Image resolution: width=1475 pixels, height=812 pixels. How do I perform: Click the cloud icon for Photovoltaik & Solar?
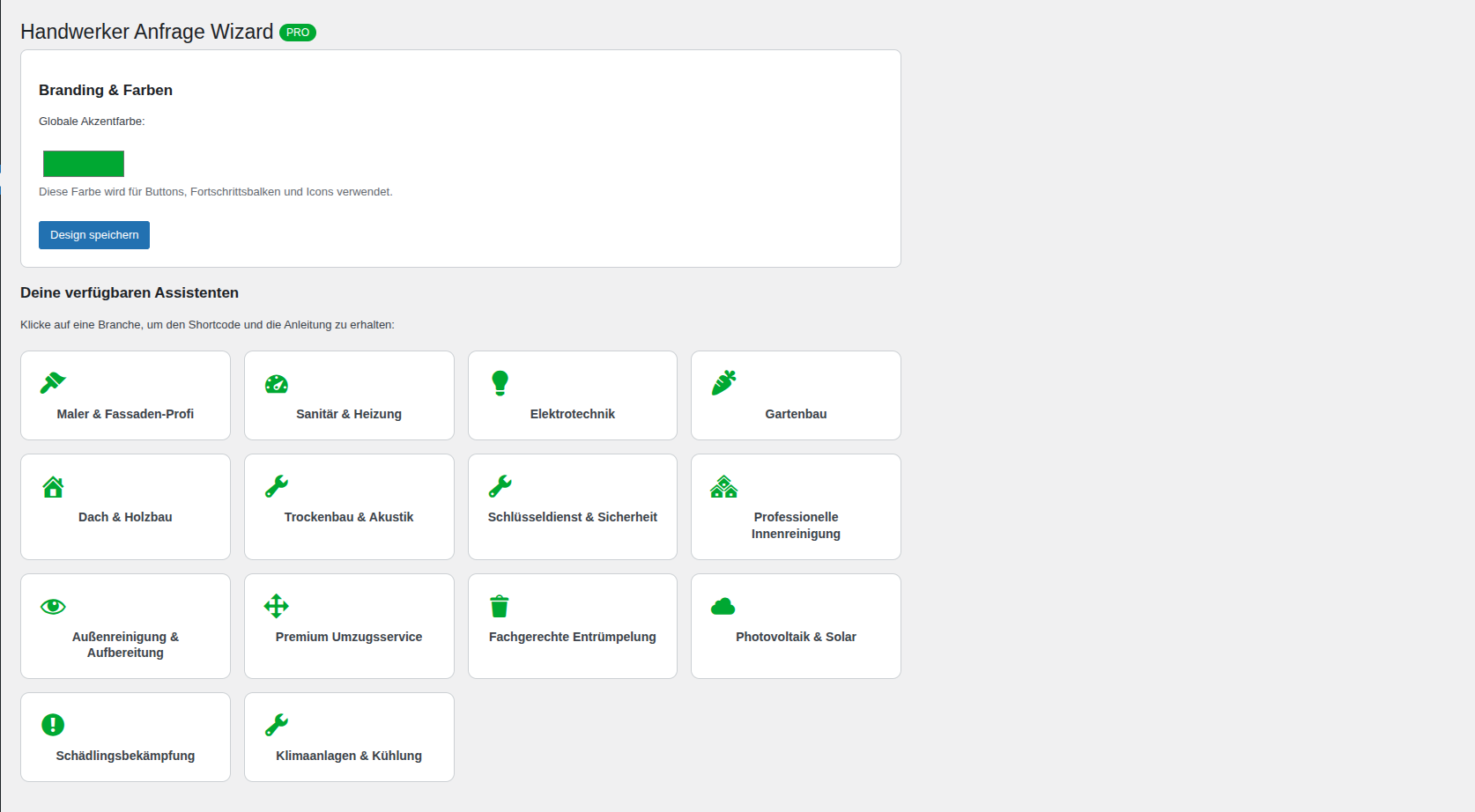click(x=723, y=606)
